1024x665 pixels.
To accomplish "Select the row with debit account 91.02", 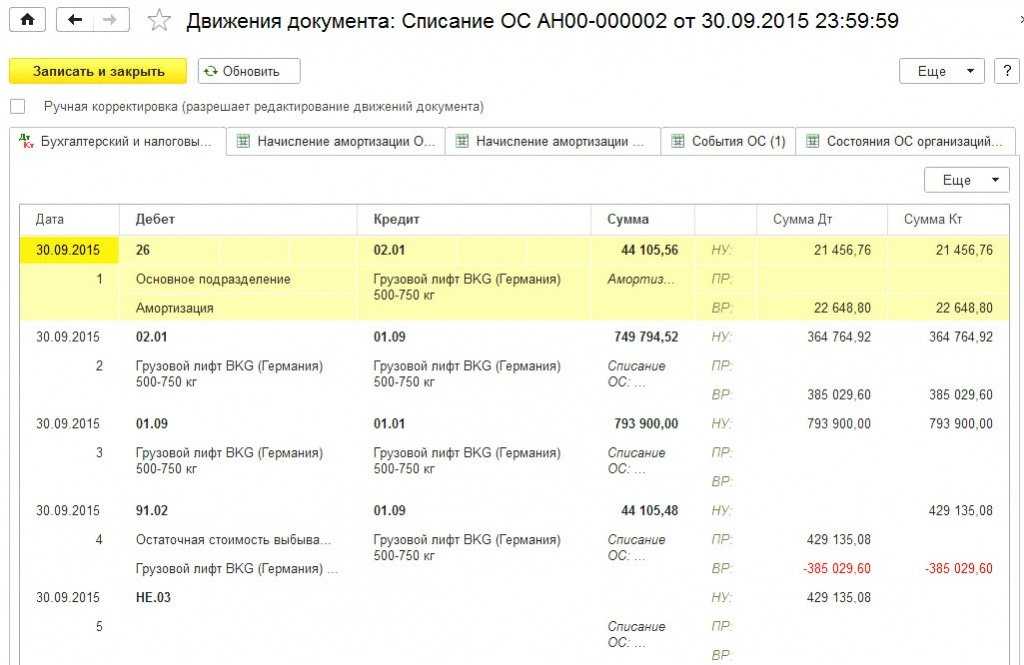I will [x=152, y=510].
